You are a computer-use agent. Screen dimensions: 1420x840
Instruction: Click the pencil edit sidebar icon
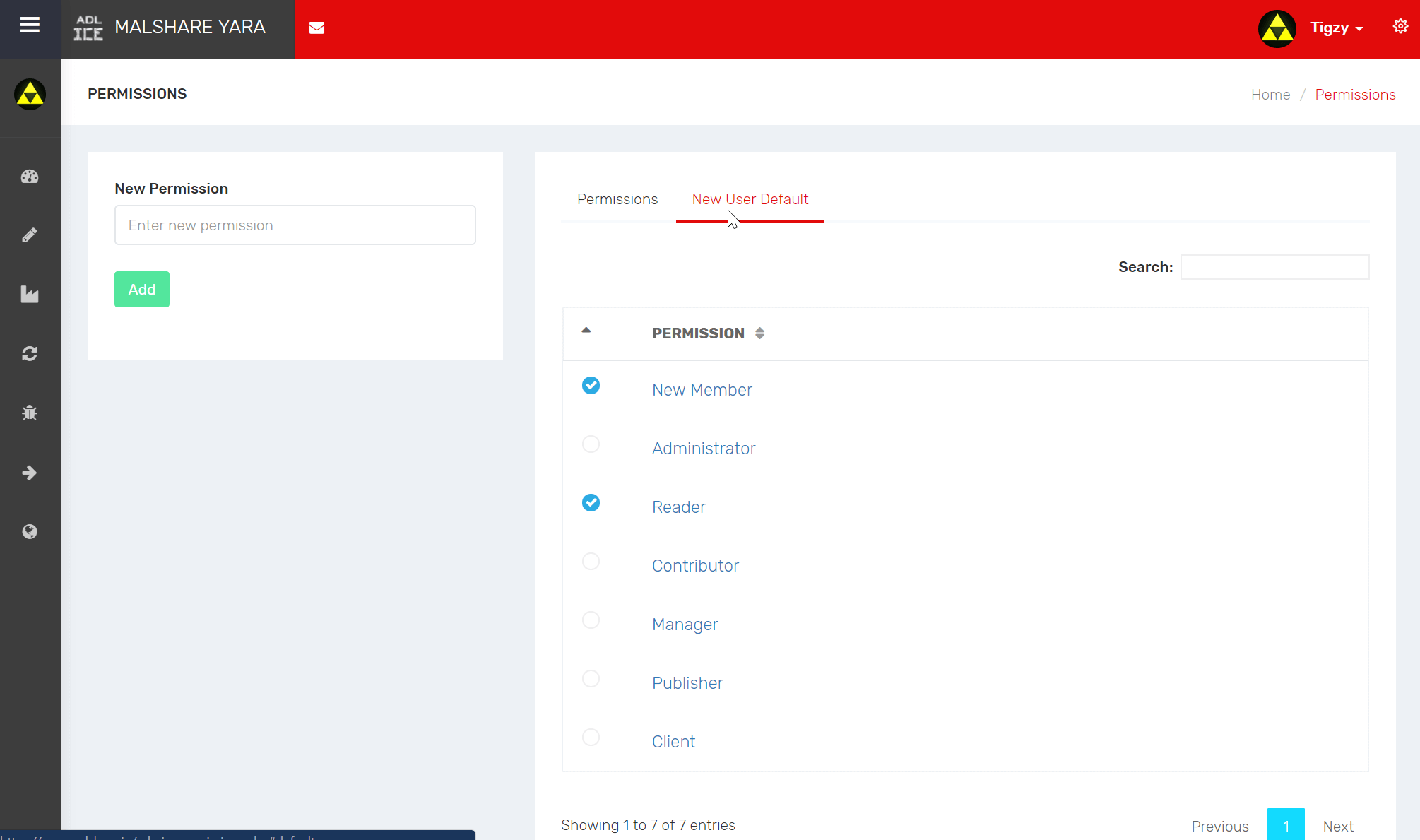tap(30, 235)
